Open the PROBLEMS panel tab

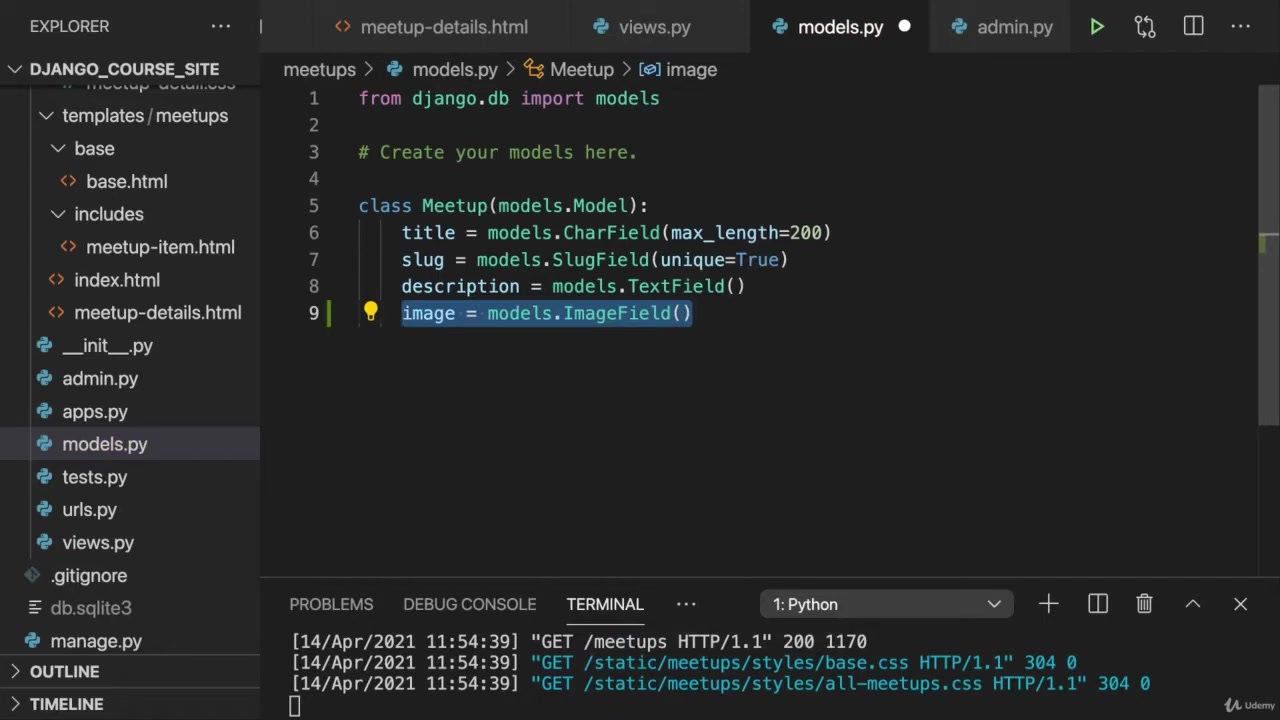coord(331,604)
